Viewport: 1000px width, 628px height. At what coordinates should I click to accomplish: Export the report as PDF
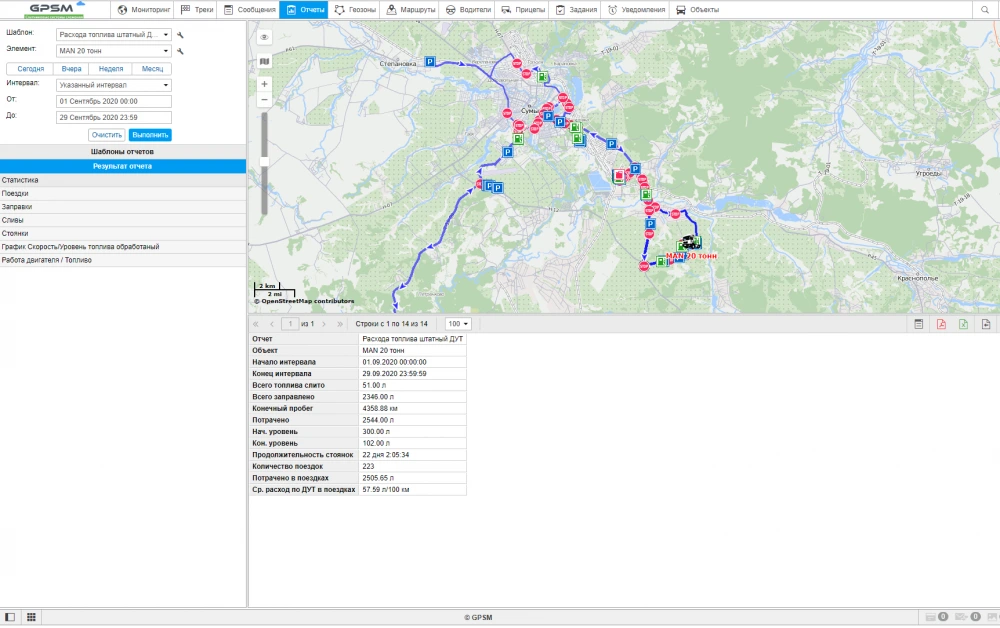[x=941, y=323]
